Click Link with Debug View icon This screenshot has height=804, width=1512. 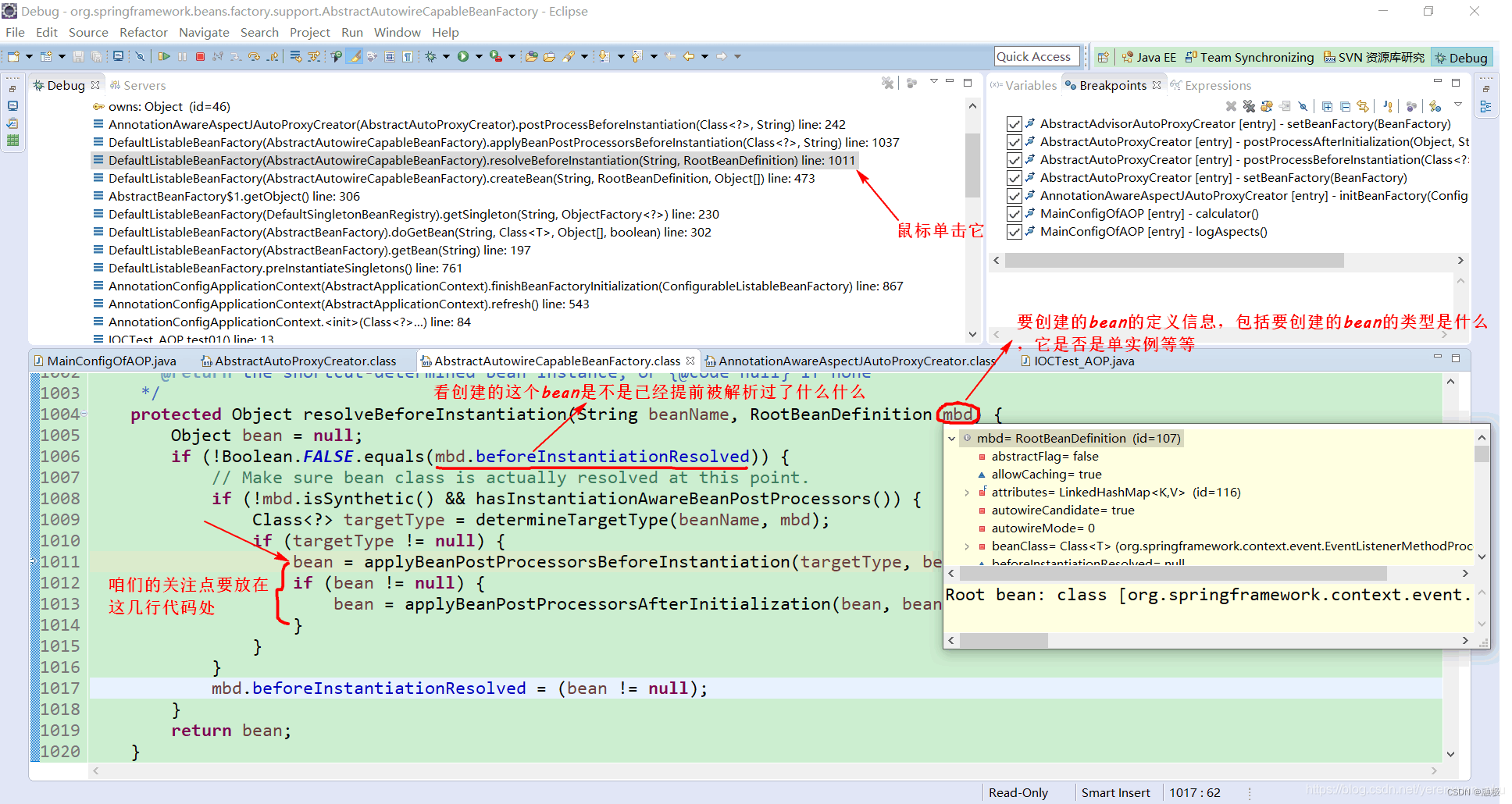click(x=1363, y=106)
